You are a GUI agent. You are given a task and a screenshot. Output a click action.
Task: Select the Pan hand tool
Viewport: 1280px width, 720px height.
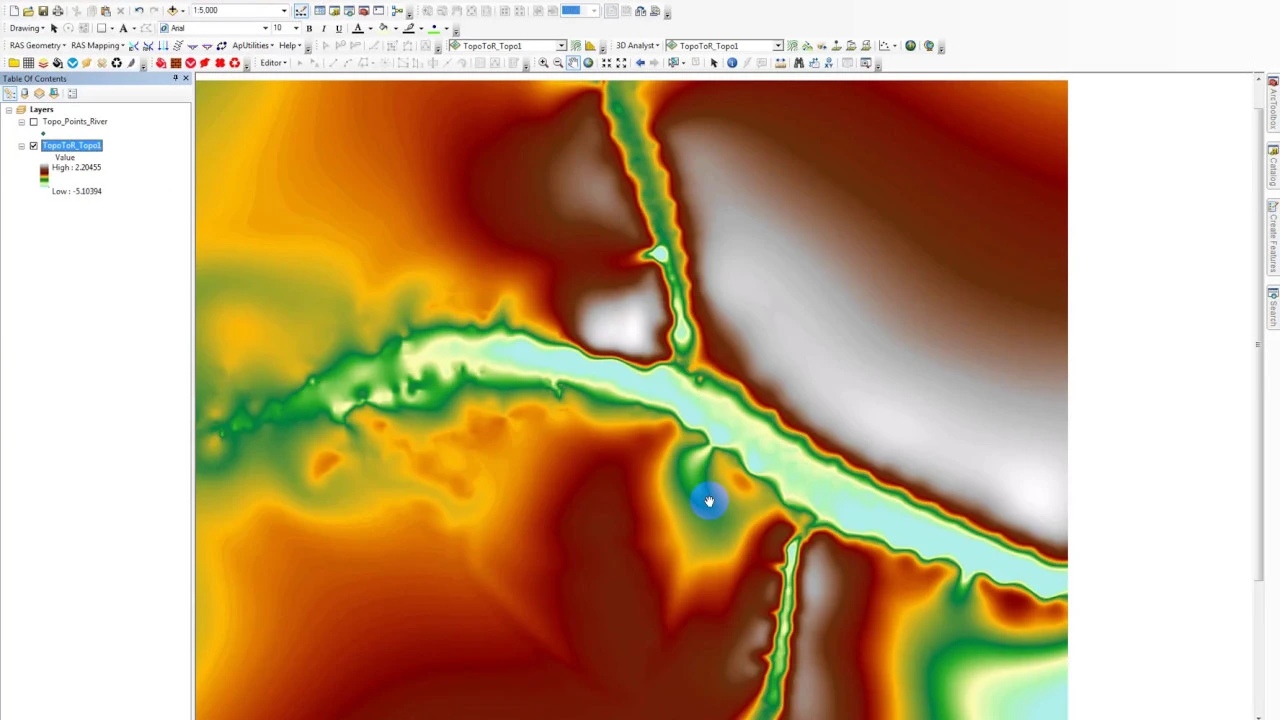coord(573,63)
